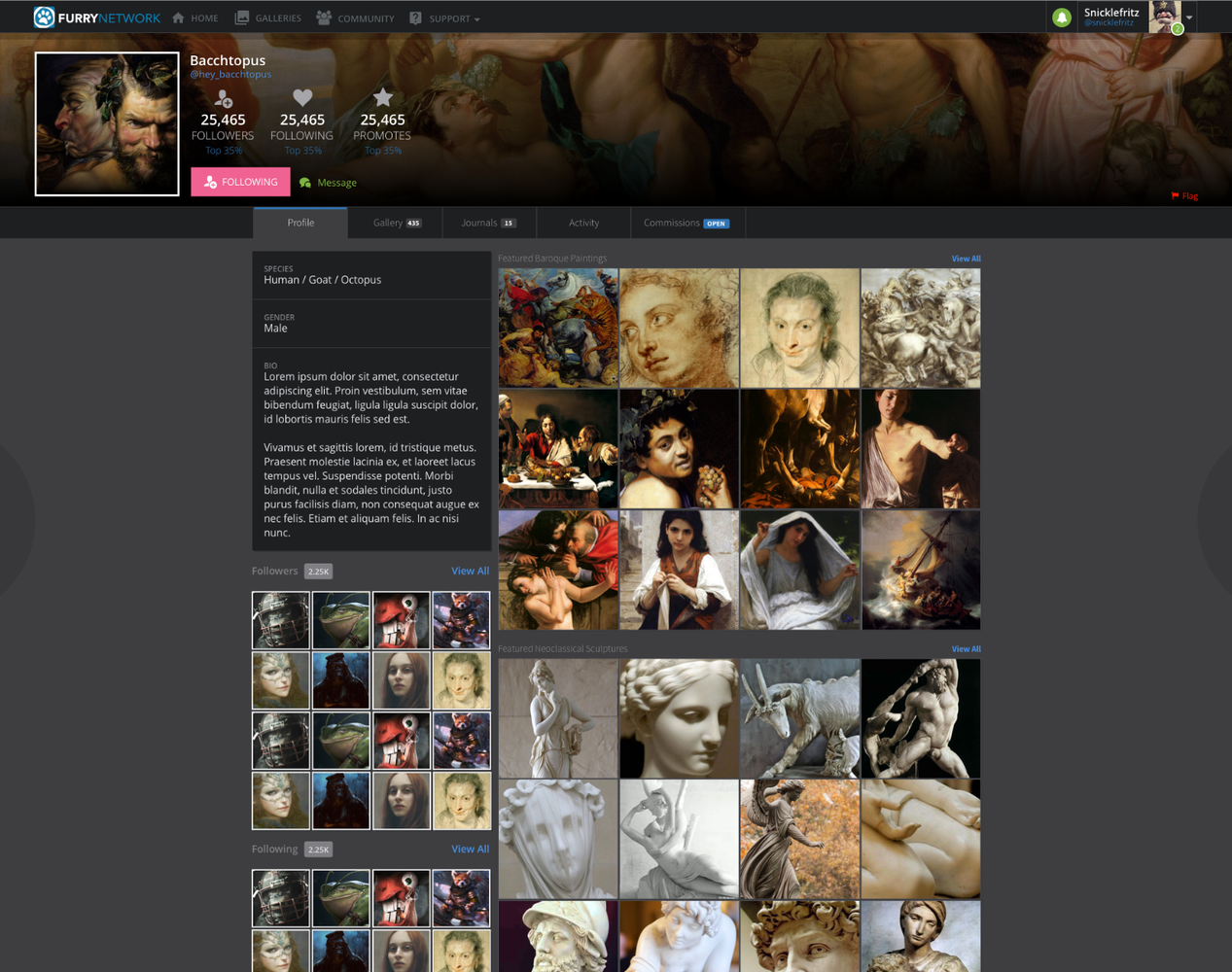Select the gender value Male

pos(276,329)
